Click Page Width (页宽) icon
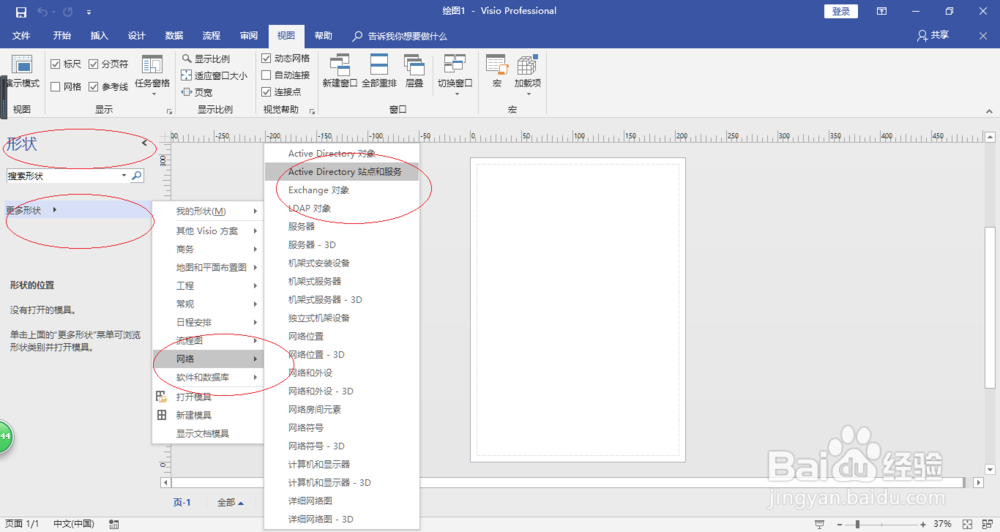 [x=186, y=92]
